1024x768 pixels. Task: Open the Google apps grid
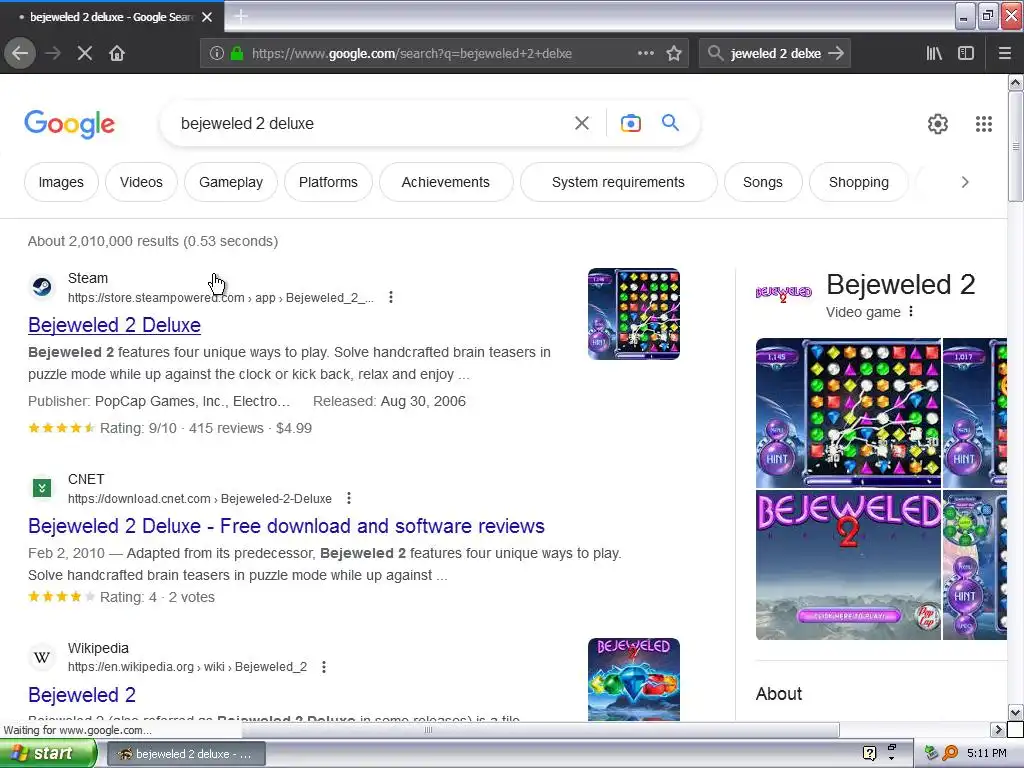(x=984, y=123)
